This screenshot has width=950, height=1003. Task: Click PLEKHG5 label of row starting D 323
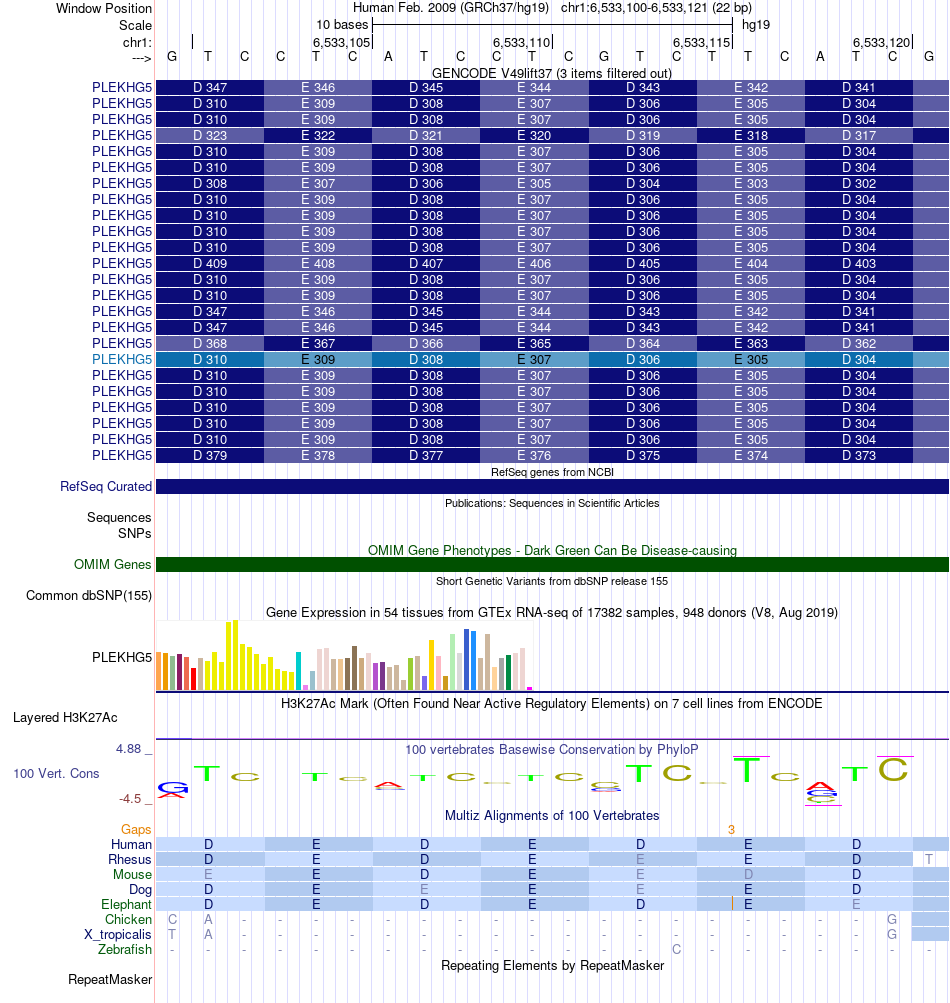(x=122, y=135)
